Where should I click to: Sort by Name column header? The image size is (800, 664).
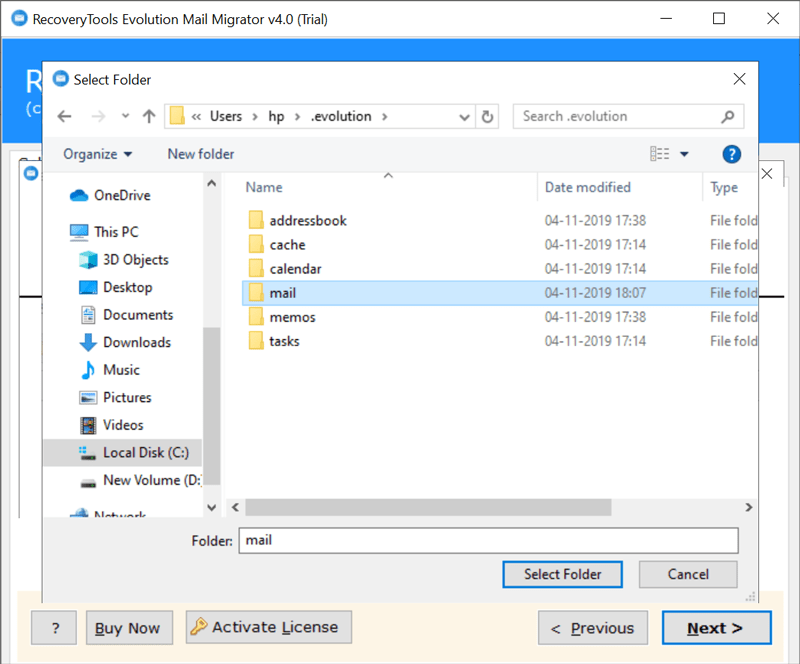coord(264,187)
